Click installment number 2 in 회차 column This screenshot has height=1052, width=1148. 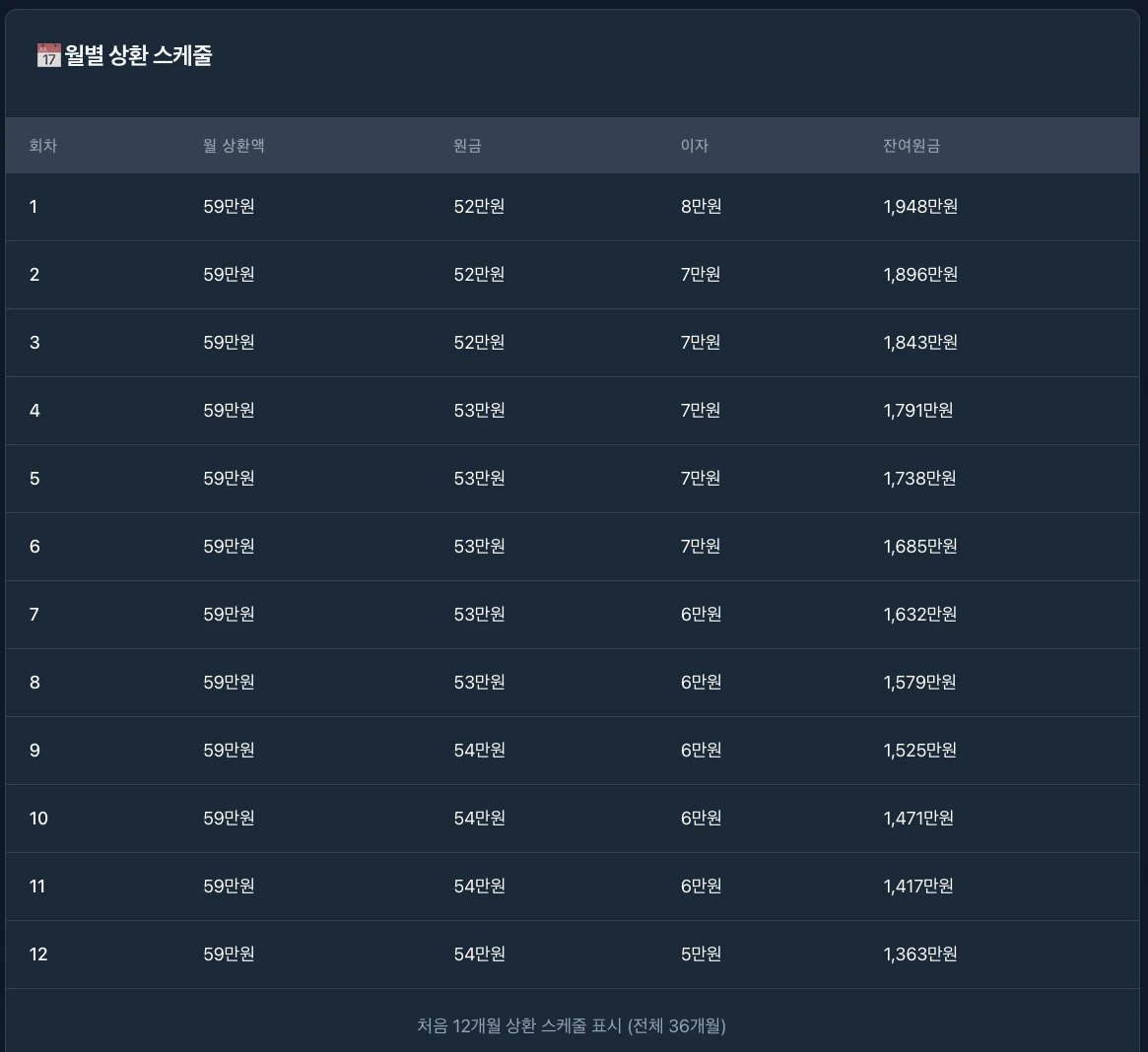tap(34, 275)
